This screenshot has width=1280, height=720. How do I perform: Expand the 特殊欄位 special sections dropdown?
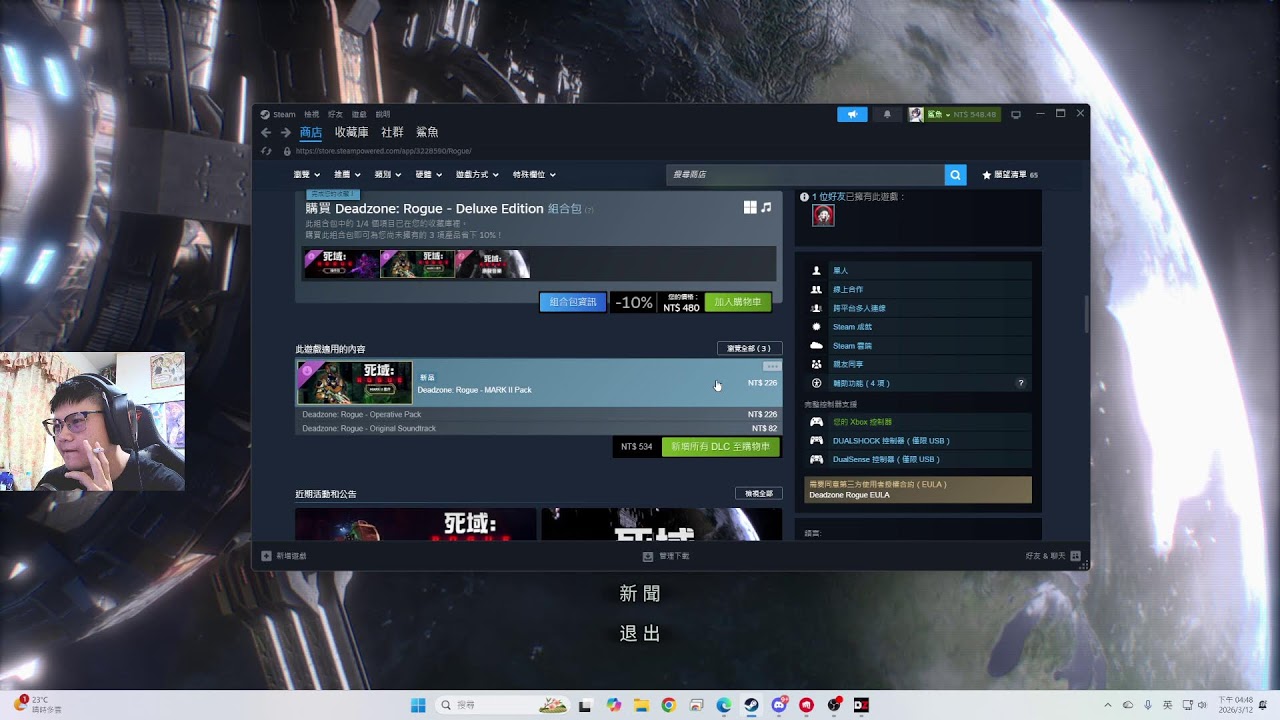[534, 175]
